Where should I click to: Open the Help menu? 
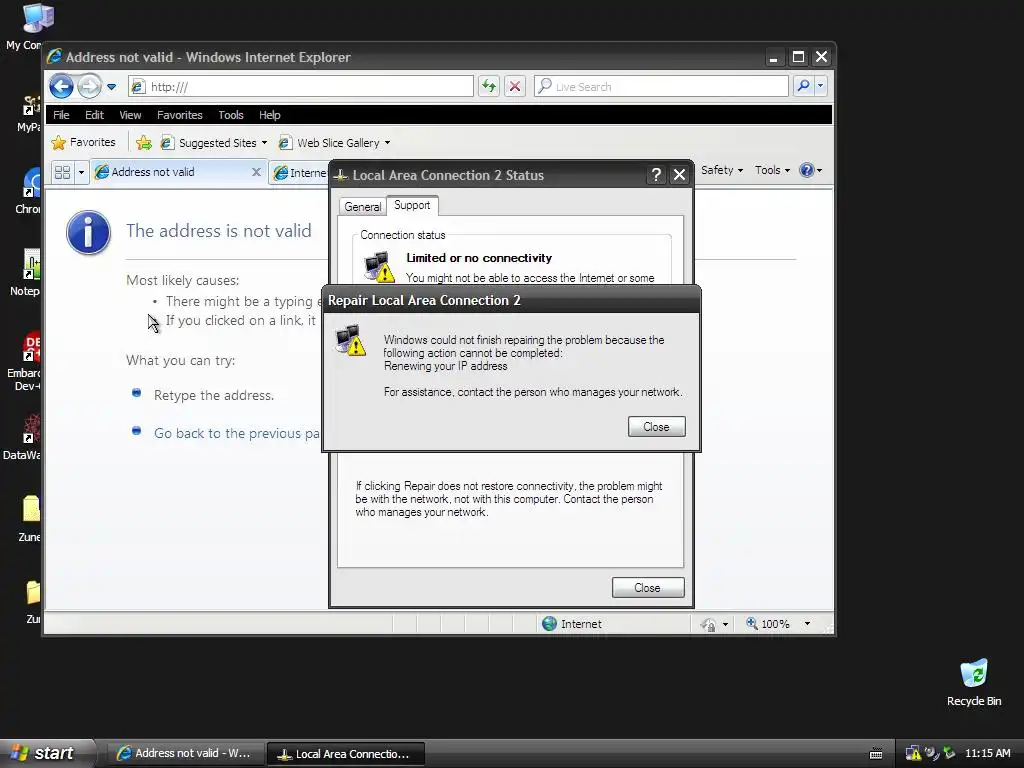point(269,115)
